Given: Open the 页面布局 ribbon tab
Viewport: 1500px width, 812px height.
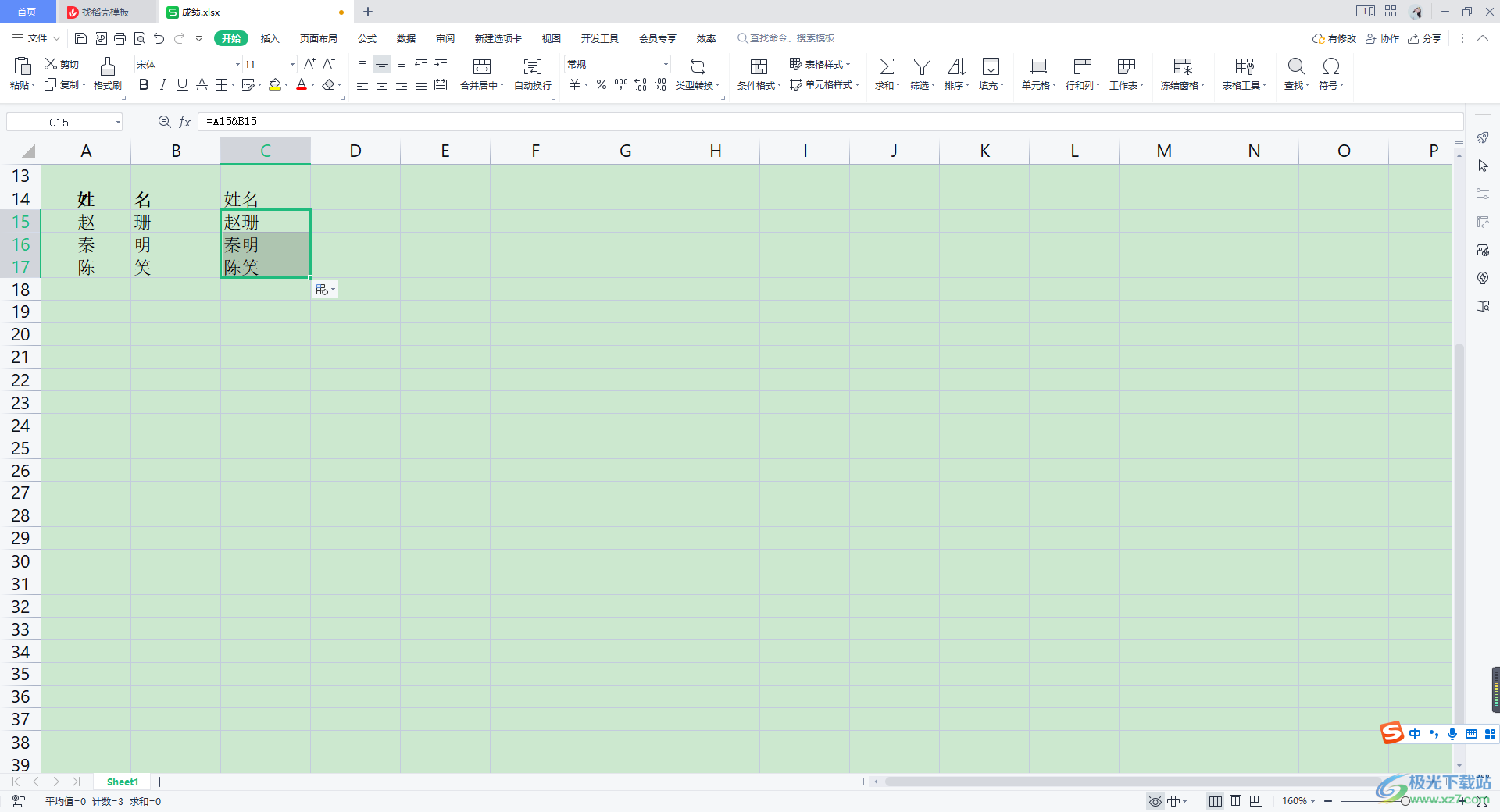Looking at the screenshot, I should [x=318, y=38].
